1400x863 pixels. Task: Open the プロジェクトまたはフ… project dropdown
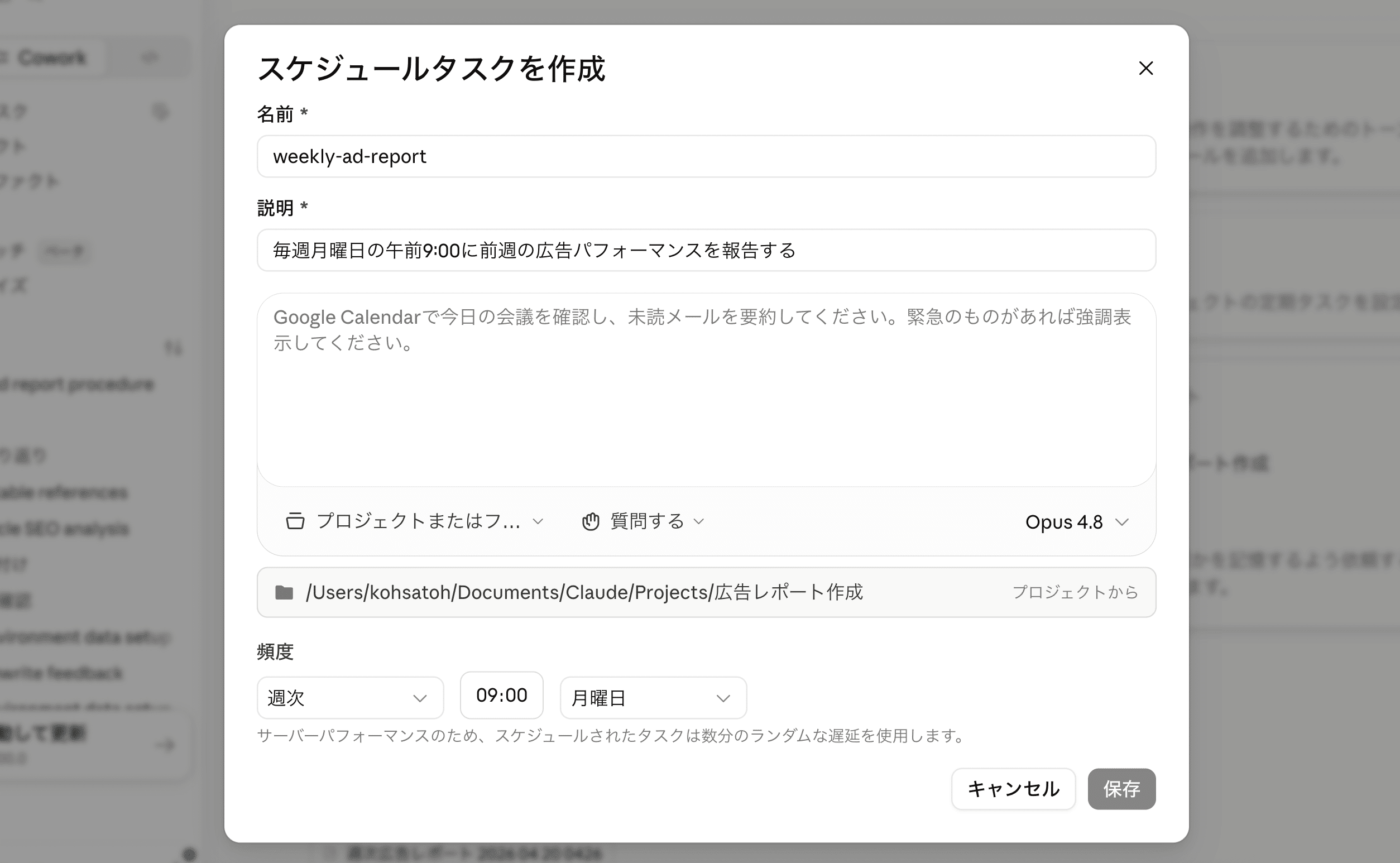(x=415, y=521)
